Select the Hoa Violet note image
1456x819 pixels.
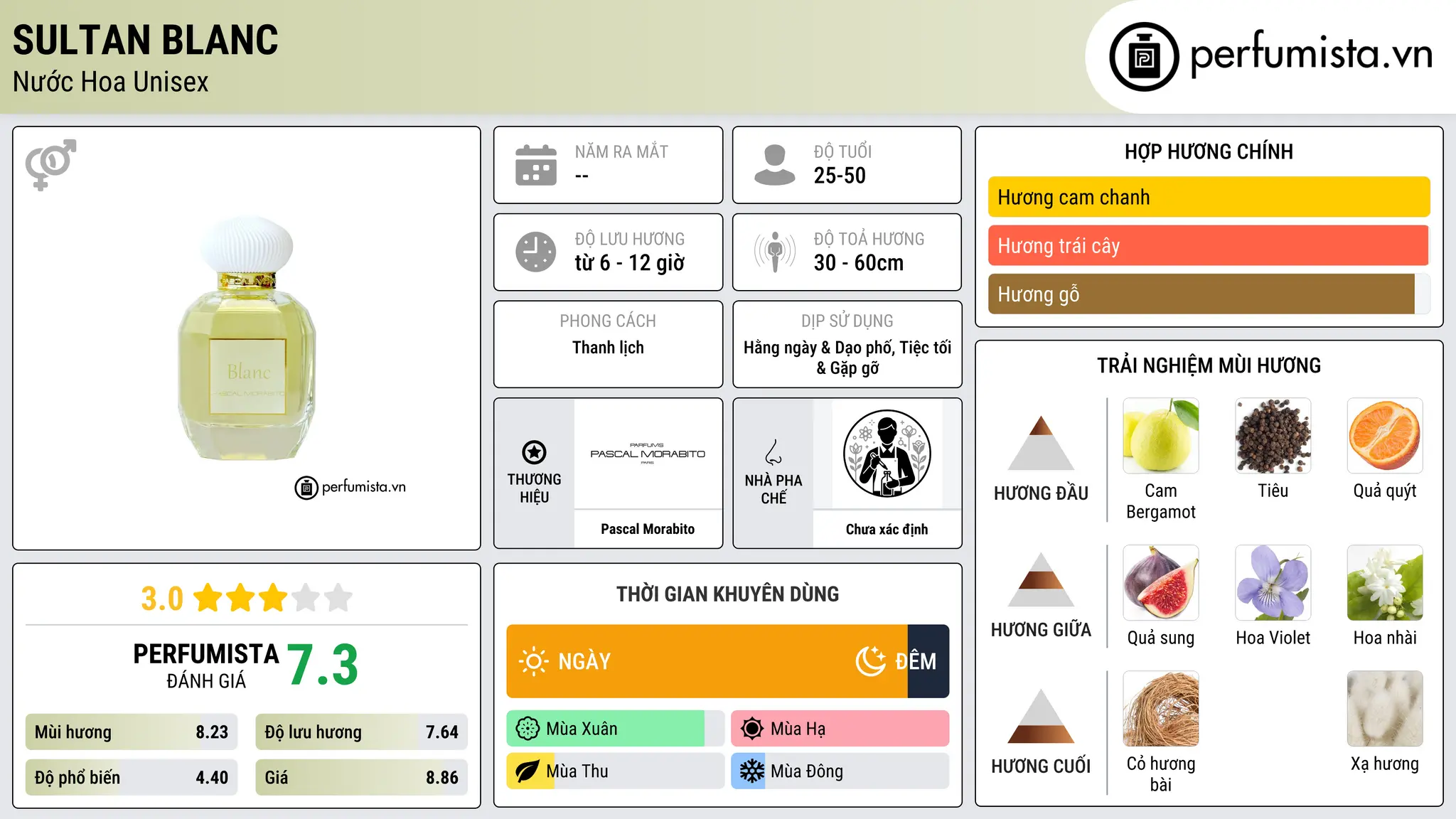pyautogui.click(x=1273, y=583)
